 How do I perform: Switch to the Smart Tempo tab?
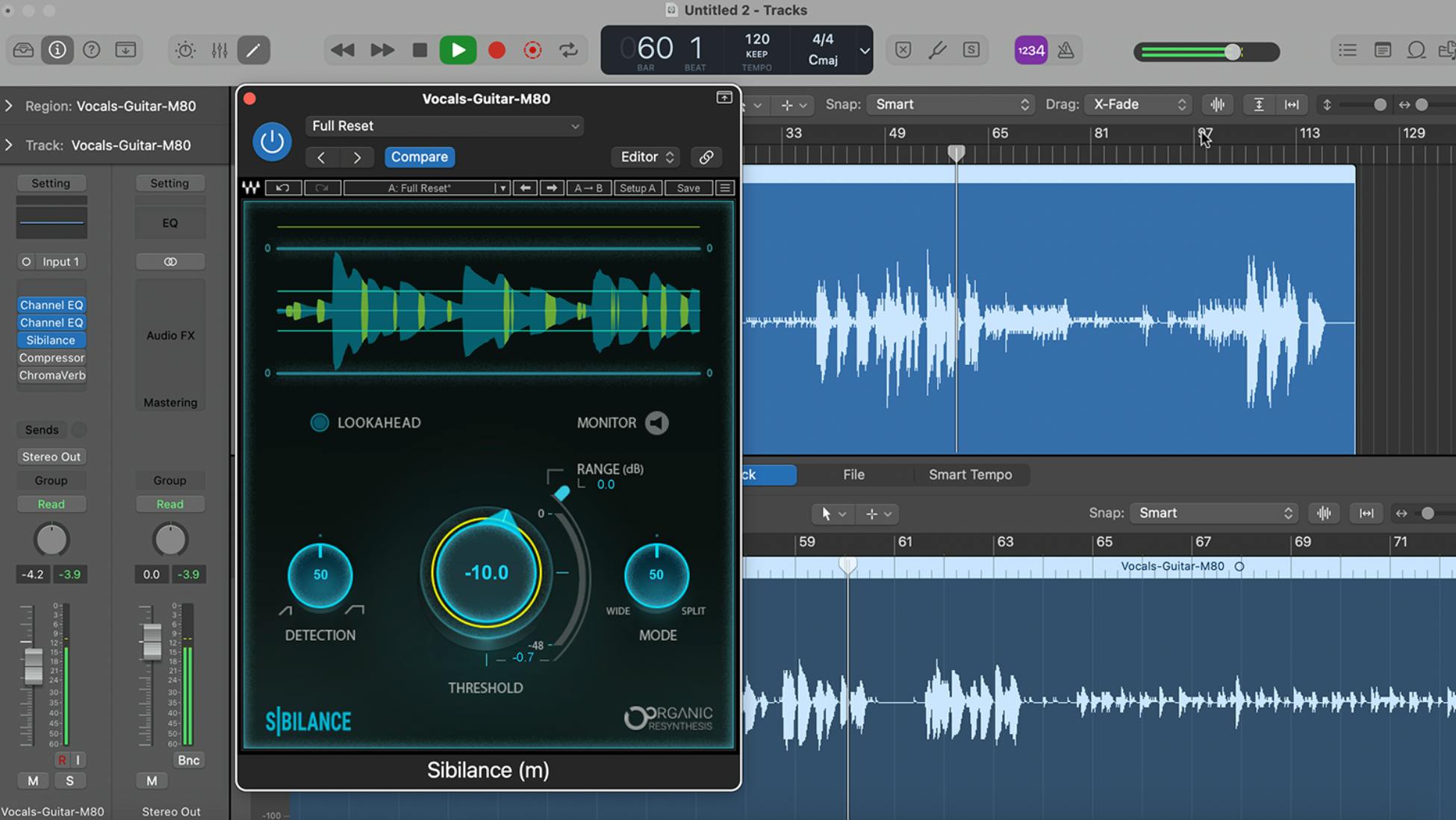pos(970,475)
